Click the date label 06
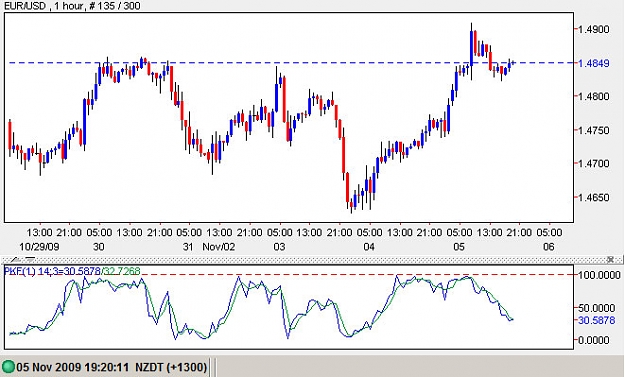625x377 pixels. click(549, 247)
